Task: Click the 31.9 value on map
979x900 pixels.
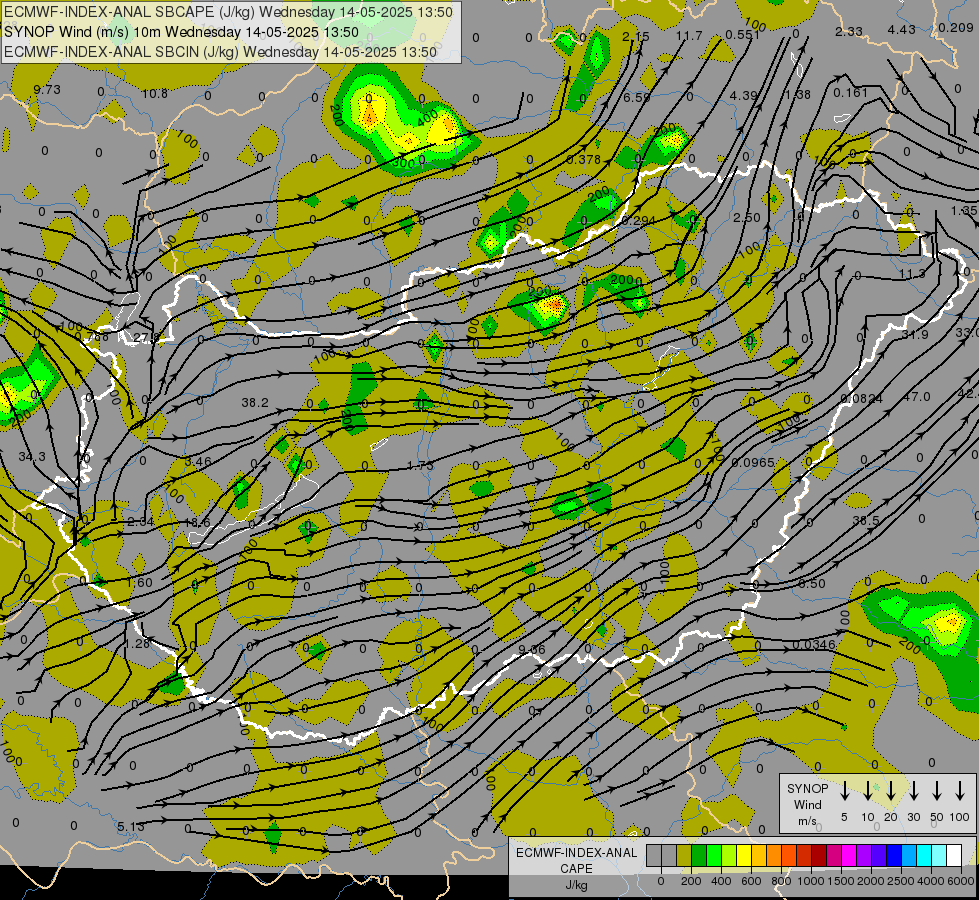Action: (915, 335)
